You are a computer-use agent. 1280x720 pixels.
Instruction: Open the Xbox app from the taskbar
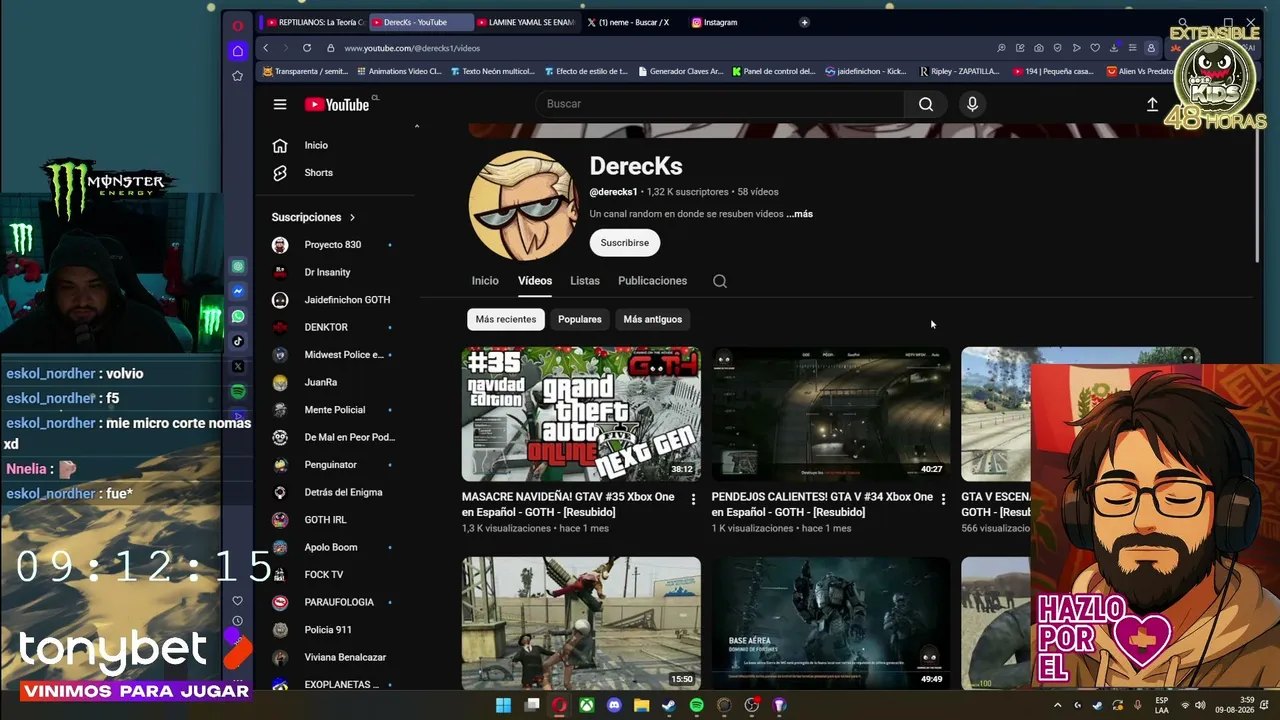click(x=587, y=705)
